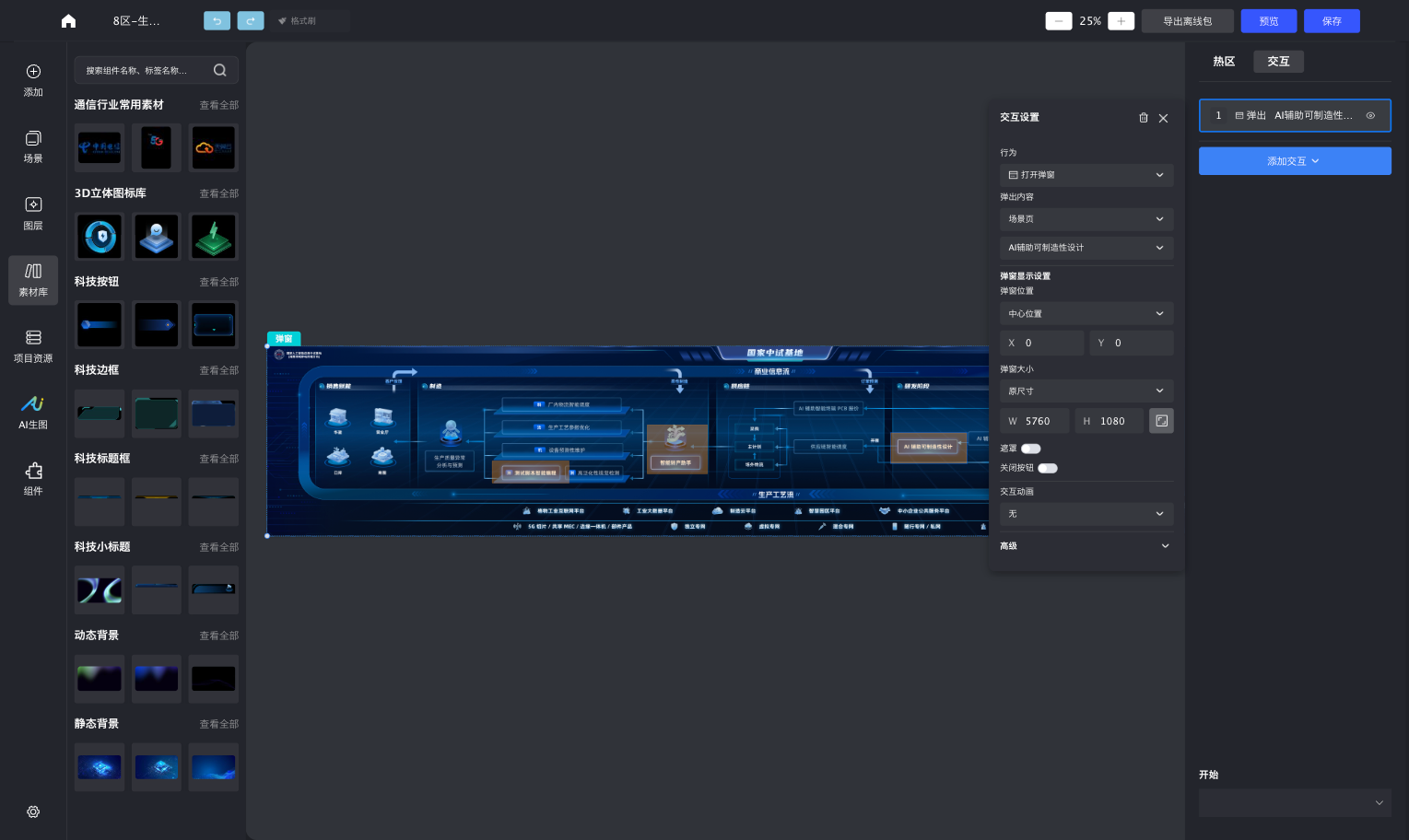Switch to the 热区 tab
Image resolution: width=1409 pixels, height=840 pixels.
click(x=1224, y=62)
